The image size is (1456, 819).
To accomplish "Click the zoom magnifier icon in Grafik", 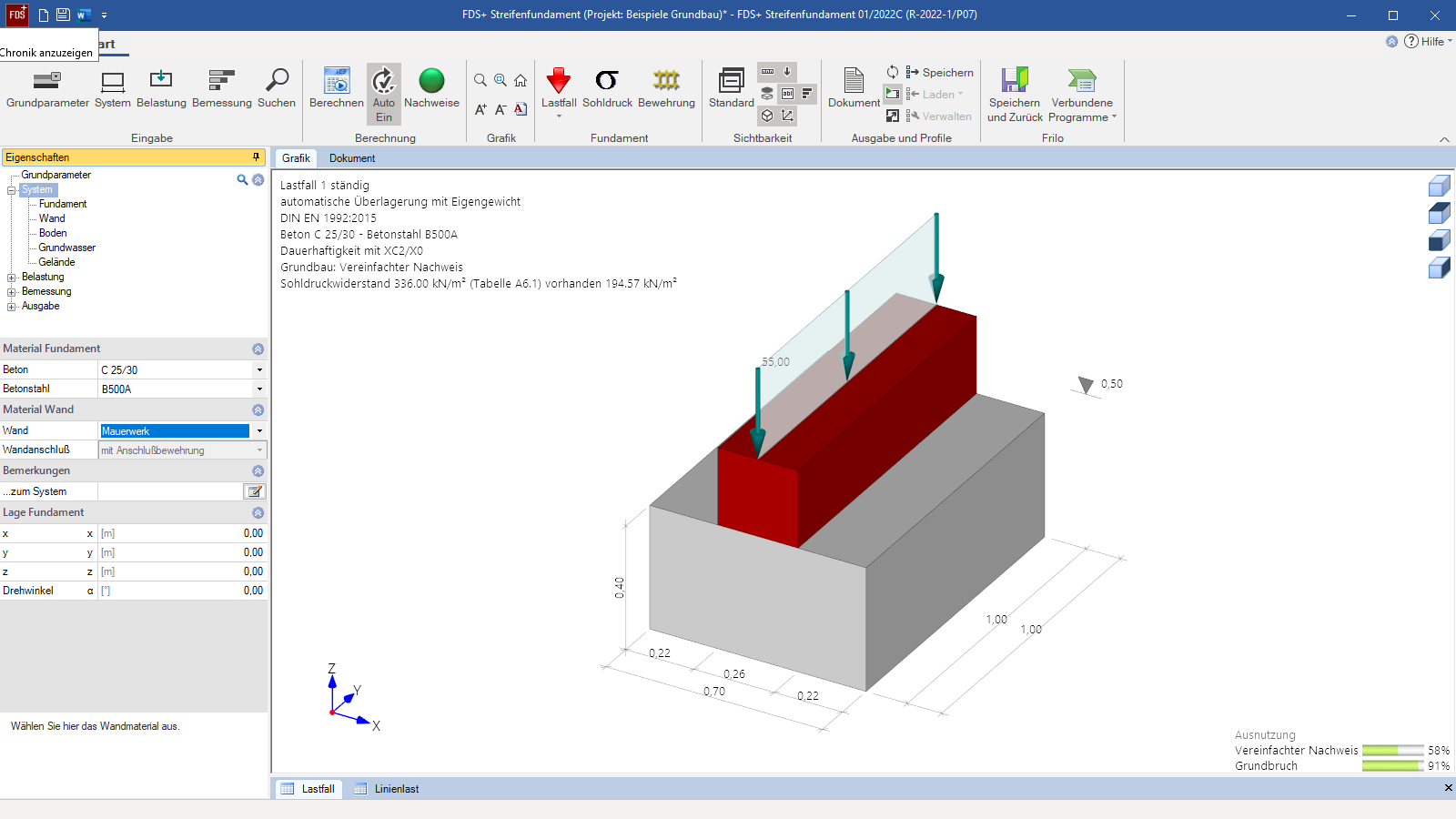I will (x=480, y=80).
